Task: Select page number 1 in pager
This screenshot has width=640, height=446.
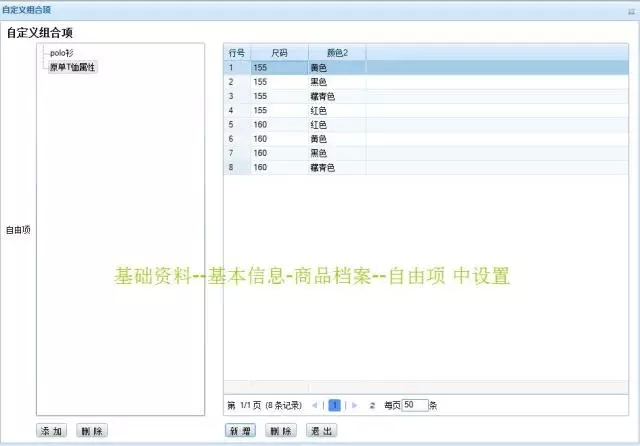Action: pyautogui.click(x=336, y=406)
